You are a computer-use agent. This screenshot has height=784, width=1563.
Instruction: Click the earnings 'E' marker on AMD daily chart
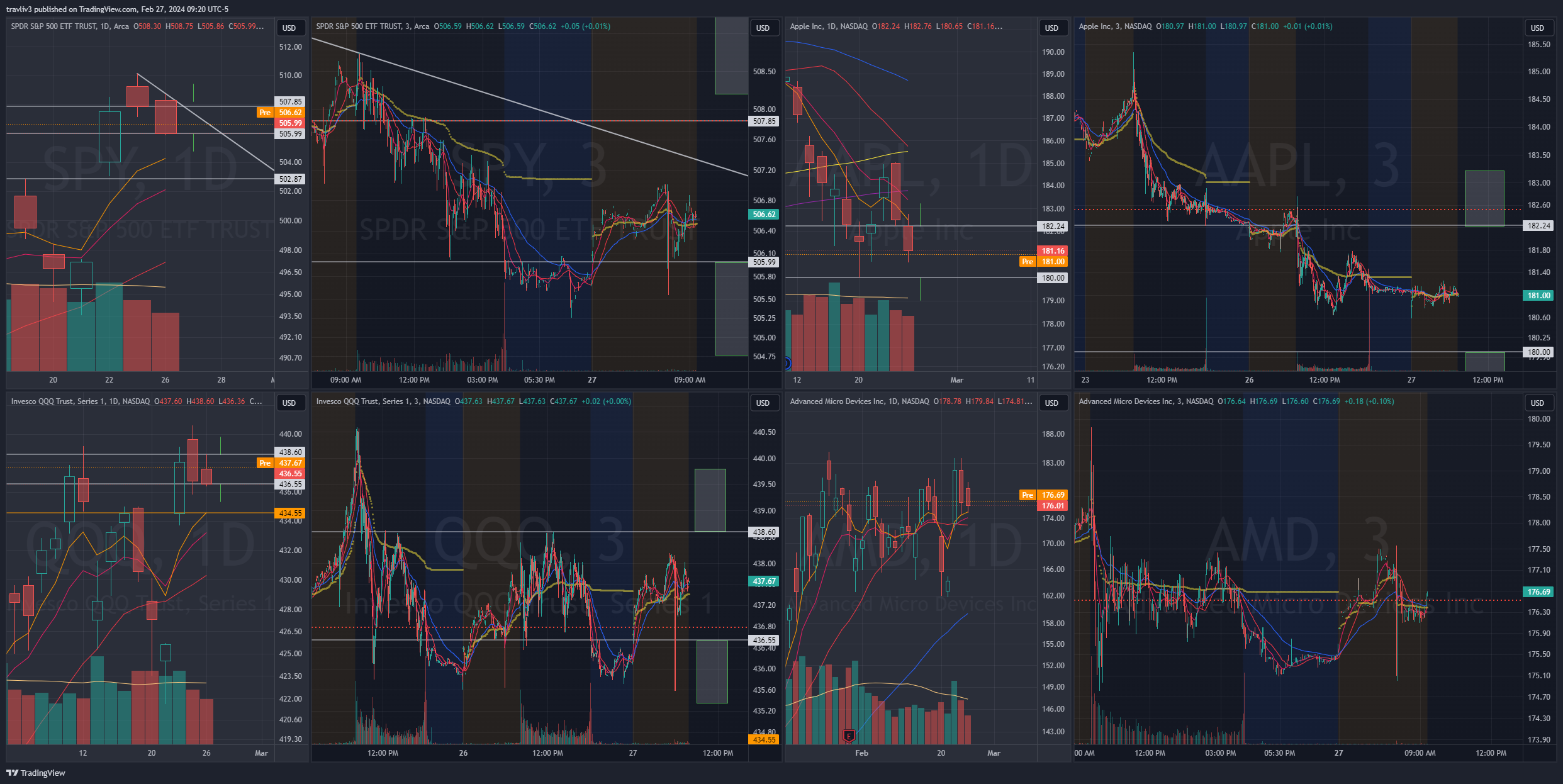(848, 736)
